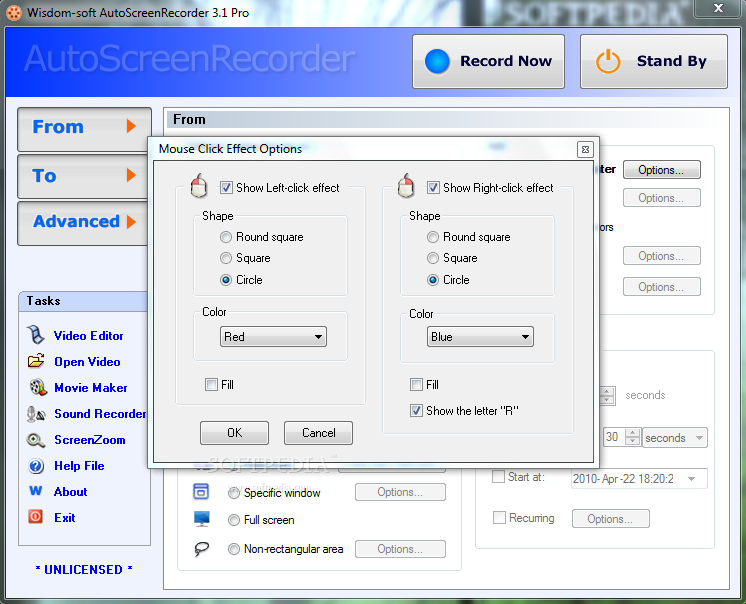Click the disabled stepper above the 30 field
This screenshot has height=604, width=746.
point(607,395)
